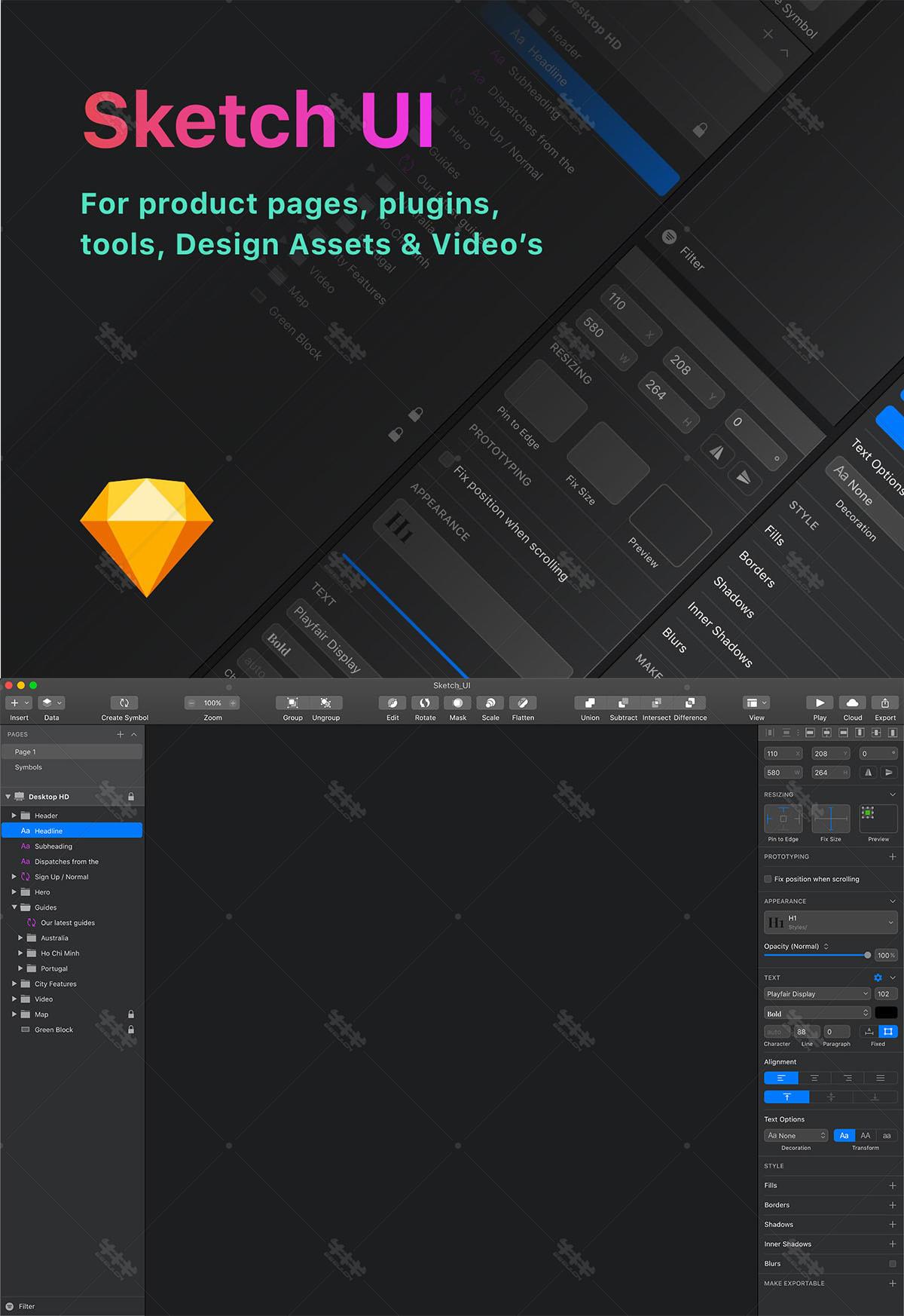Screen dimensions: 904x1316
Task: Click the Play prototype button
Action: click(820, 702)
